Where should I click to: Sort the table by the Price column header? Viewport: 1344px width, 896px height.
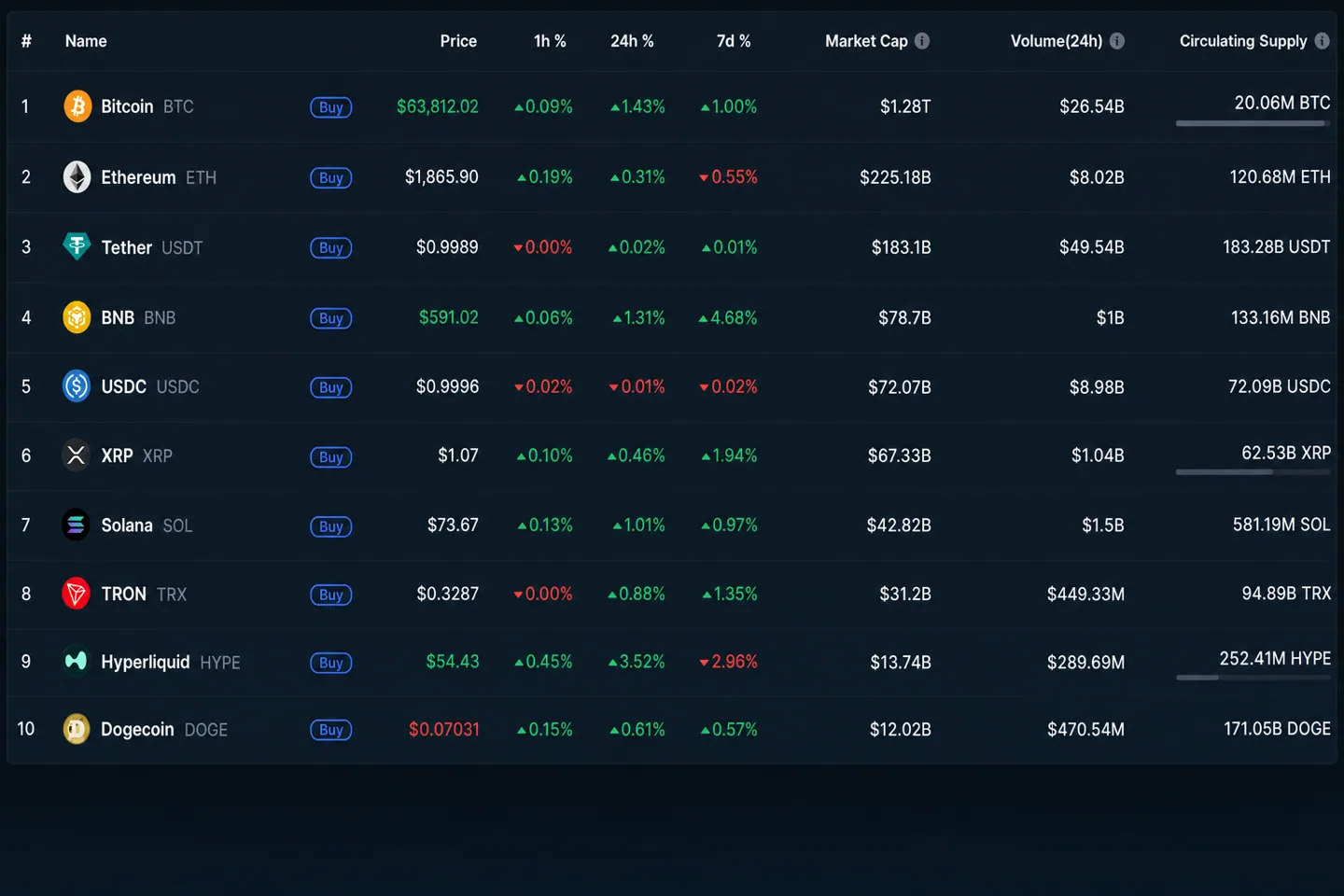(x=458, y=41)
